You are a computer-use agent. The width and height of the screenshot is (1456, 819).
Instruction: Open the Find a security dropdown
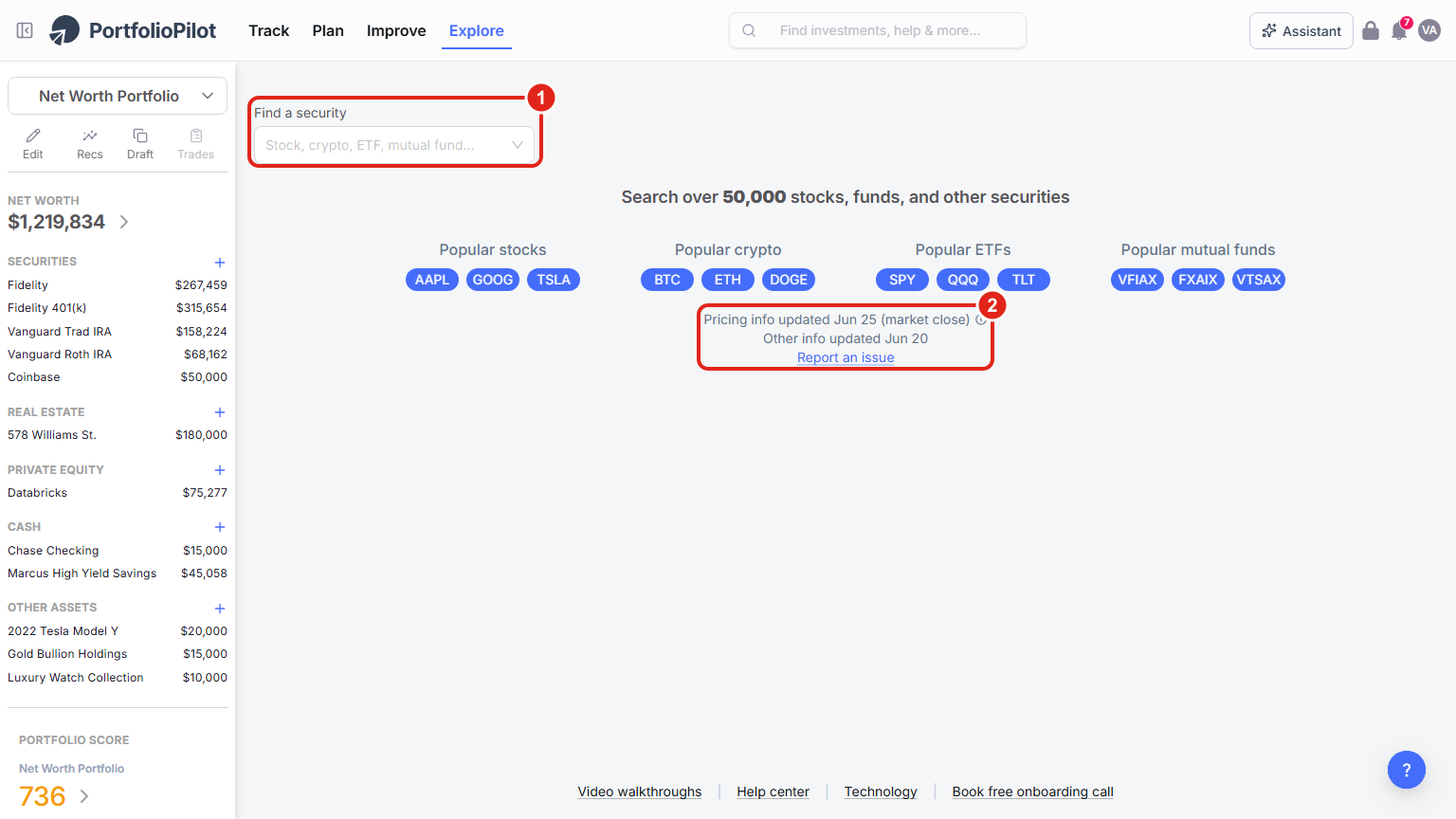pyautogui.click(x=394, y=145)
